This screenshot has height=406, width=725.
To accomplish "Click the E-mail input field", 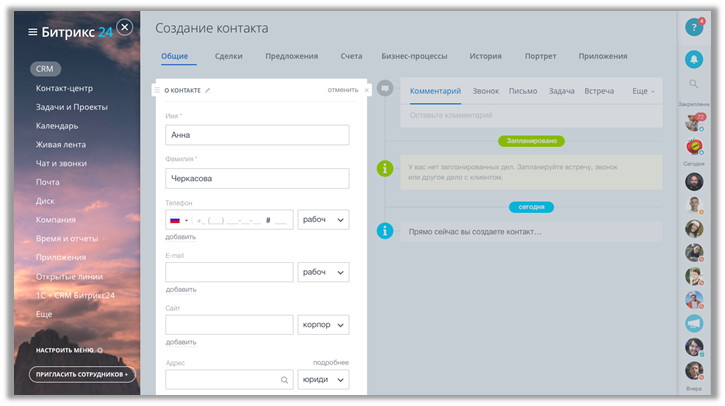I will 229,272.
